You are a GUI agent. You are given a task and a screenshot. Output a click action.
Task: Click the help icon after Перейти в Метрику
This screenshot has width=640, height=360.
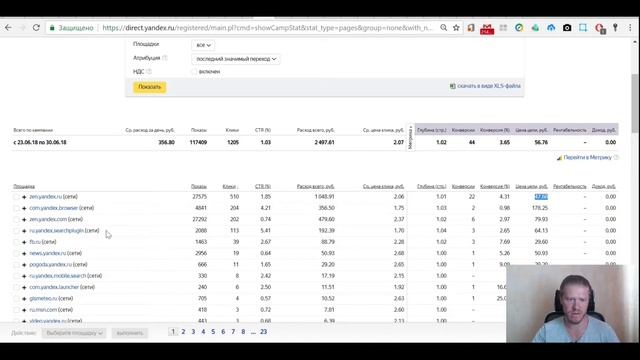click(x=616, y=157)
